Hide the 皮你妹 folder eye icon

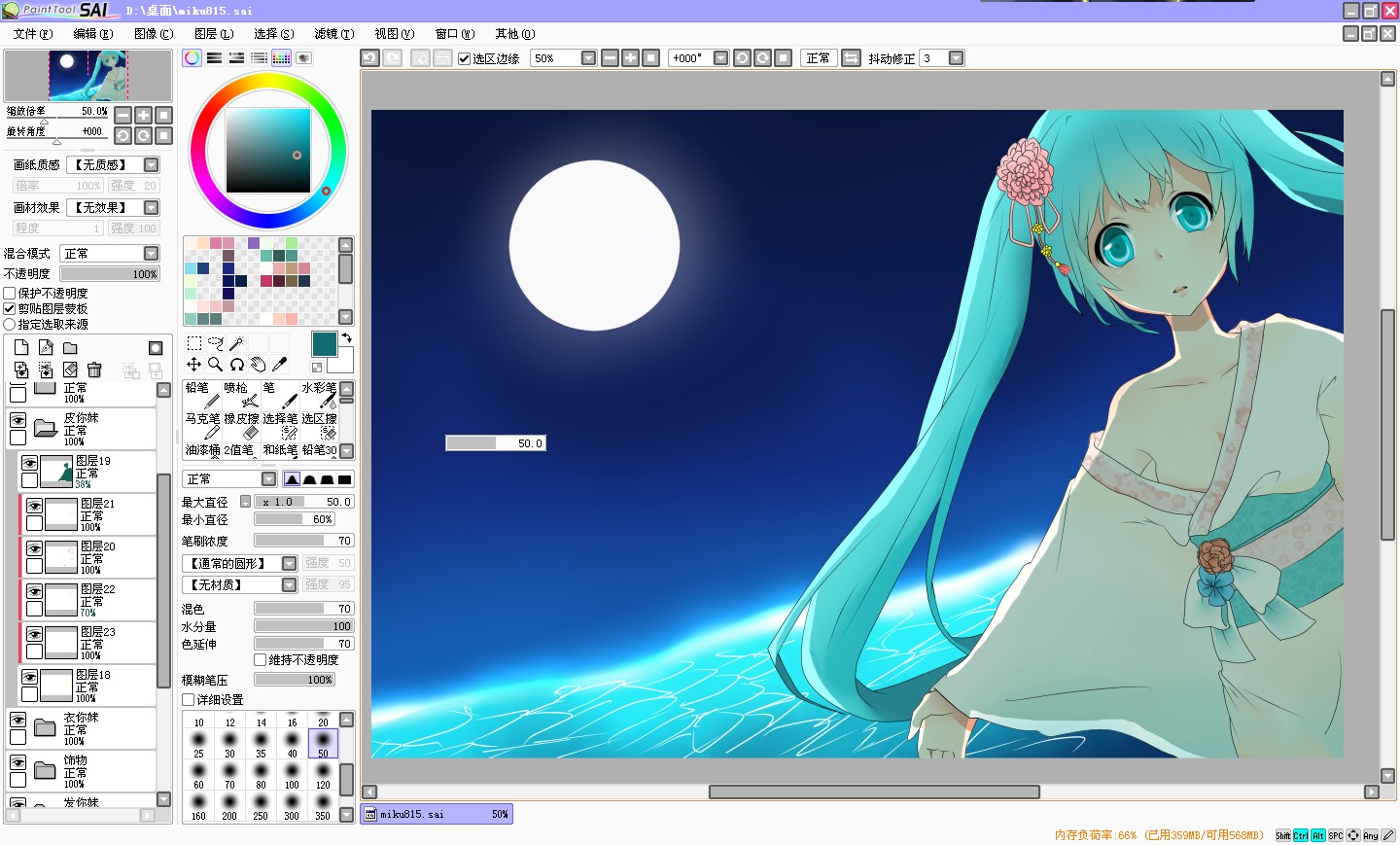[17, 420]
